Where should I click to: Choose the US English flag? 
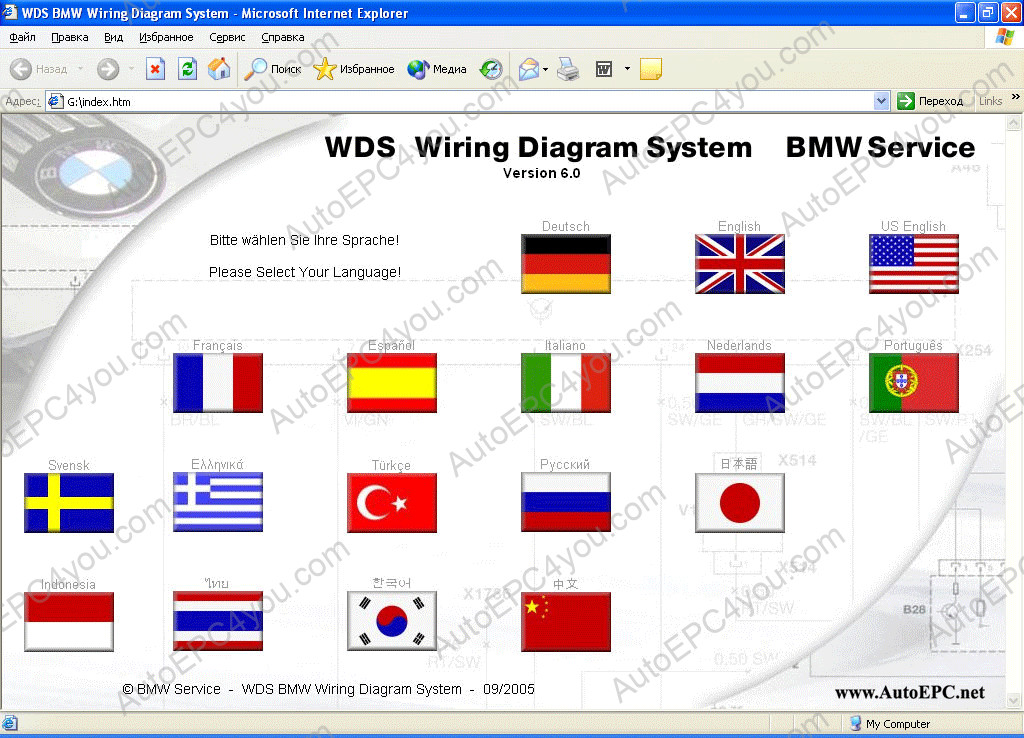tap(913, 263)
